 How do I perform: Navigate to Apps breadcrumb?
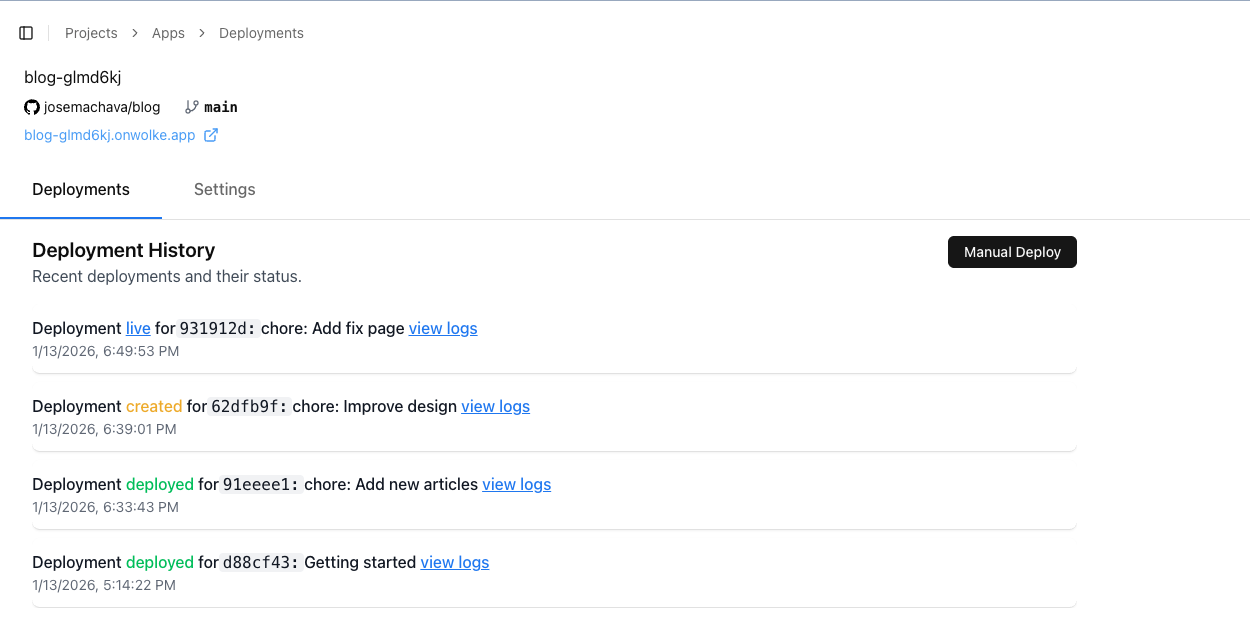(x=168, y=33)
